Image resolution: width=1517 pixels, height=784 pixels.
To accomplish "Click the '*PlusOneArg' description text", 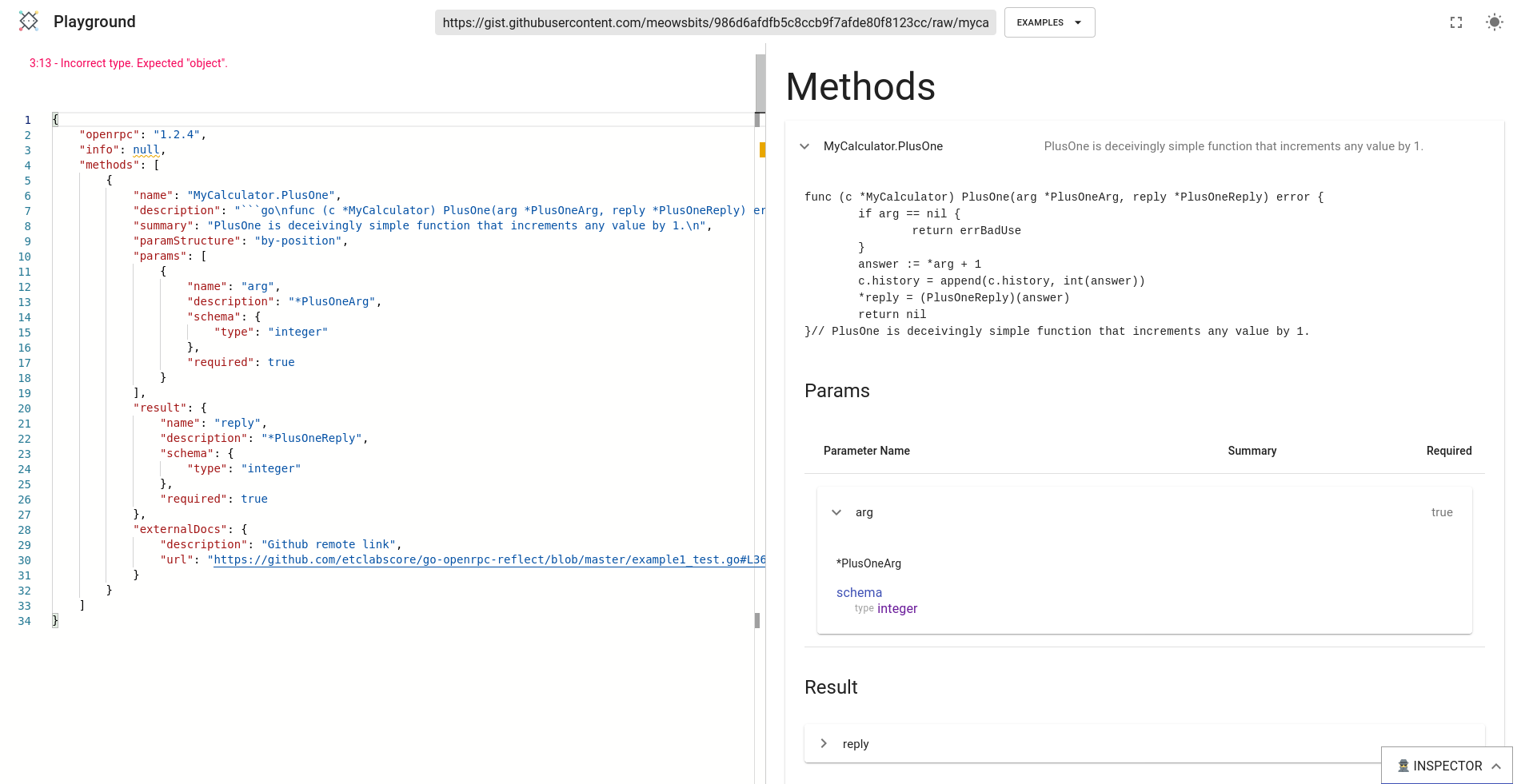I will [x=868, y=563].
